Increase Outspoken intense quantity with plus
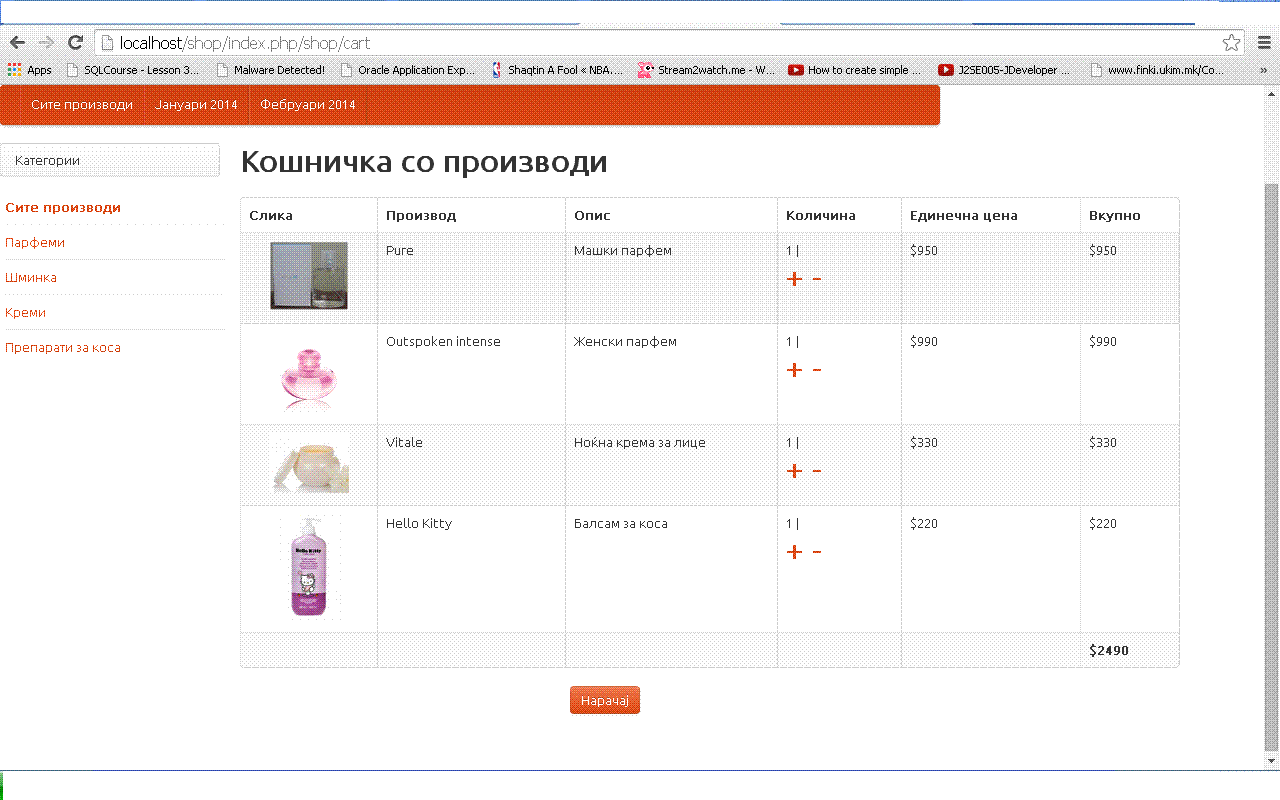 click(794, 370)
